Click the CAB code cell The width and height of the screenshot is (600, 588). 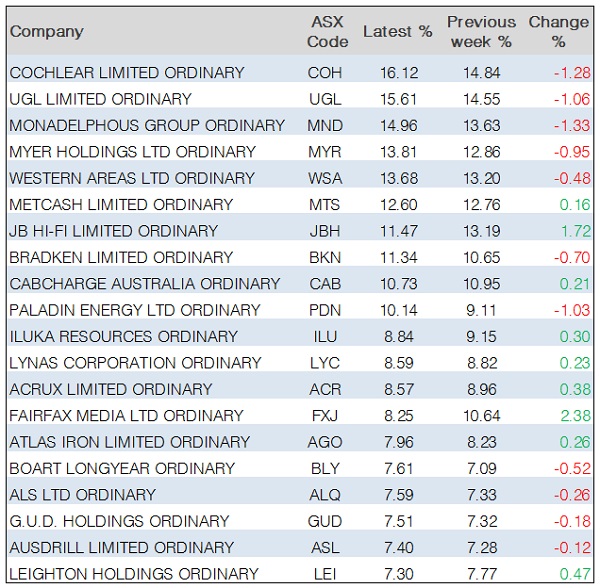pyautogui.click(x=325, y=284)
